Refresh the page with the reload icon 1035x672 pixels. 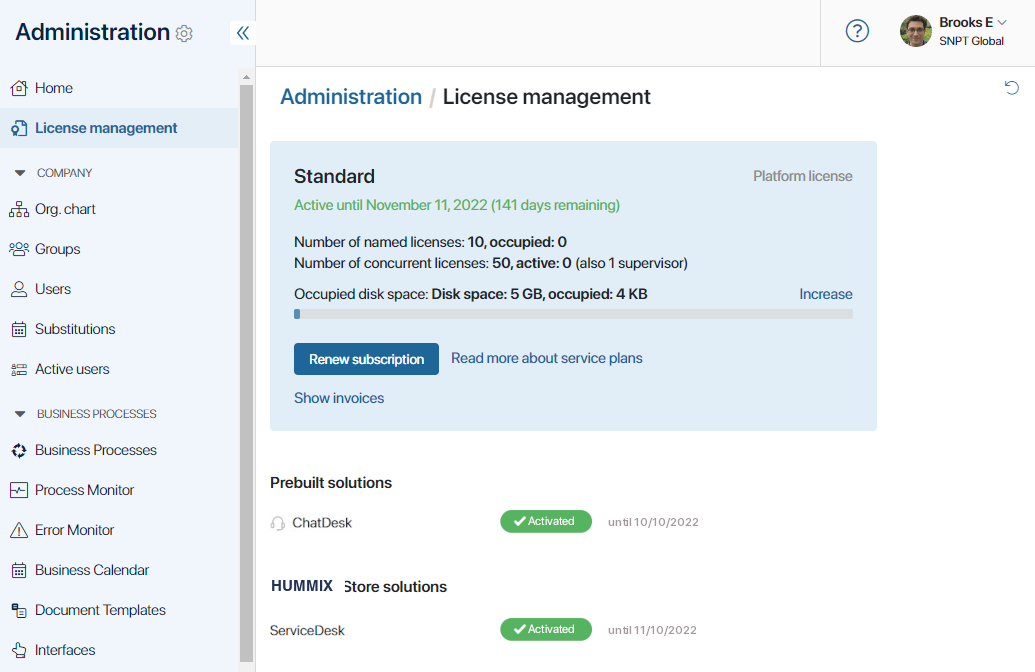pyautogui.click(x=1011, y=87)
